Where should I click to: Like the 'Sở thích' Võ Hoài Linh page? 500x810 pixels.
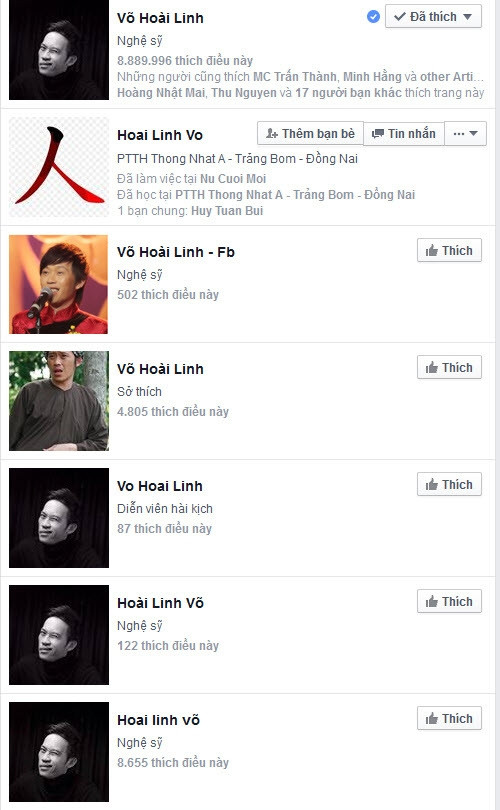coord(449,368)
